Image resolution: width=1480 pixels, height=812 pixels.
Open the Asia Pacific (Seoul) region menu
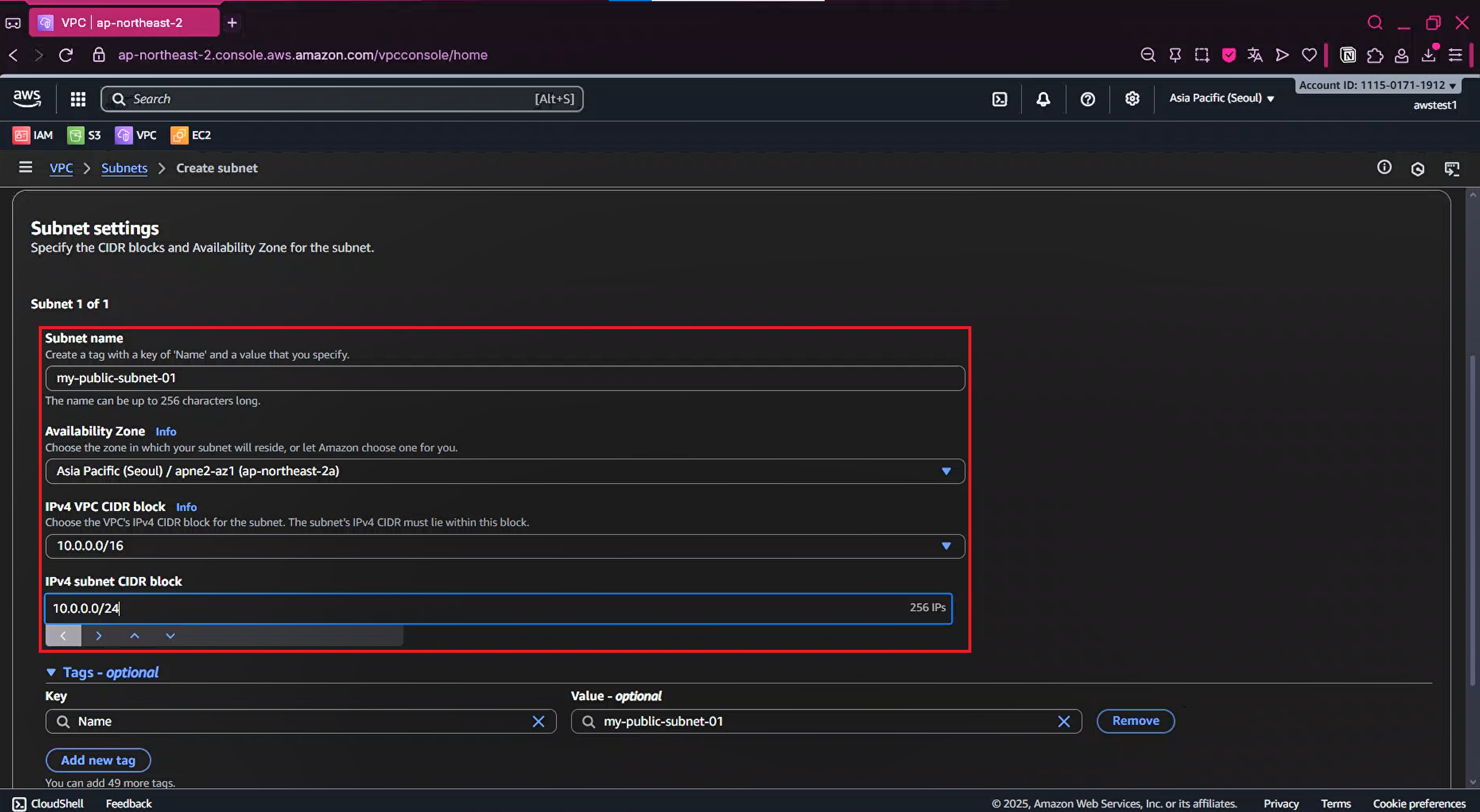(x=1221, y=98)
